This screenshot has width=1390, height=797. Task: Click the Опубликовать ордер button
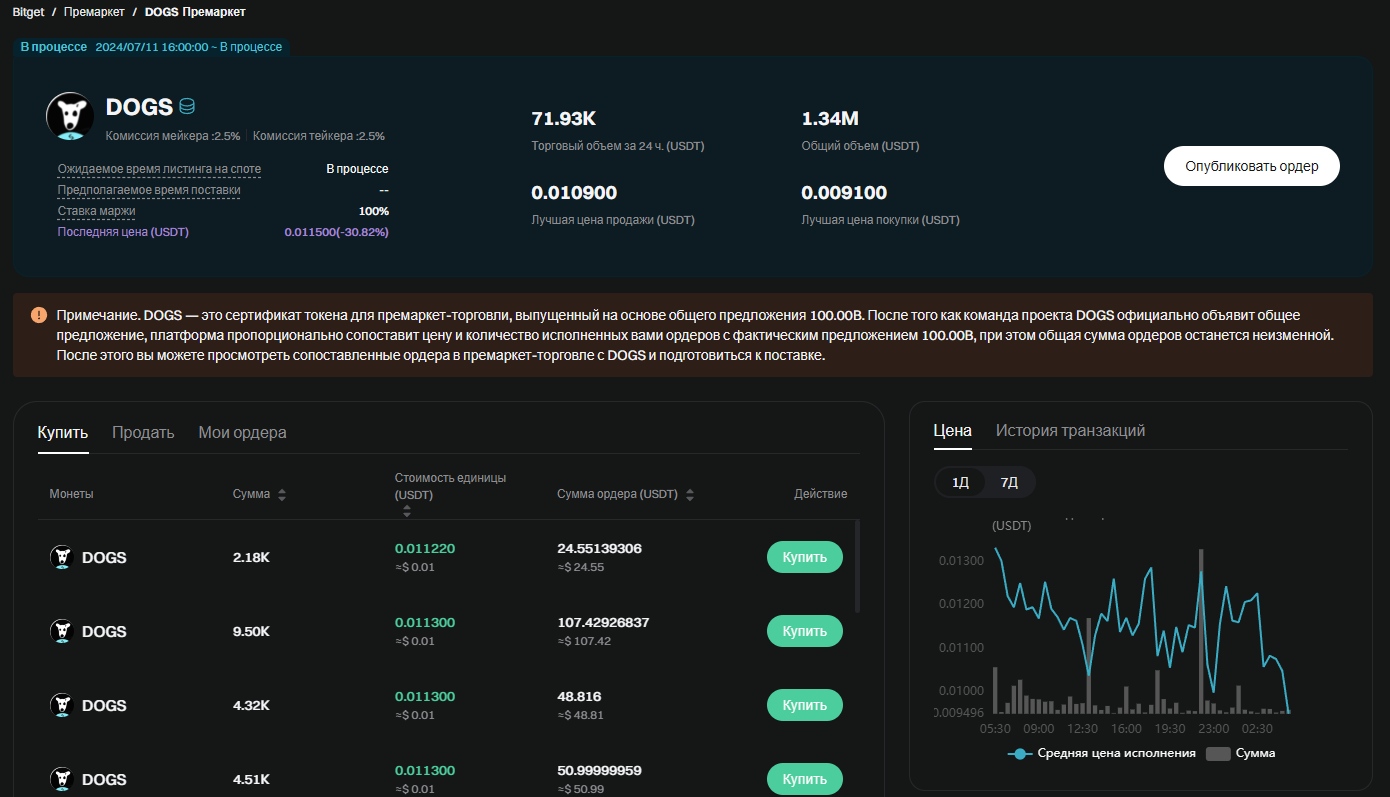click(1251, 166)
